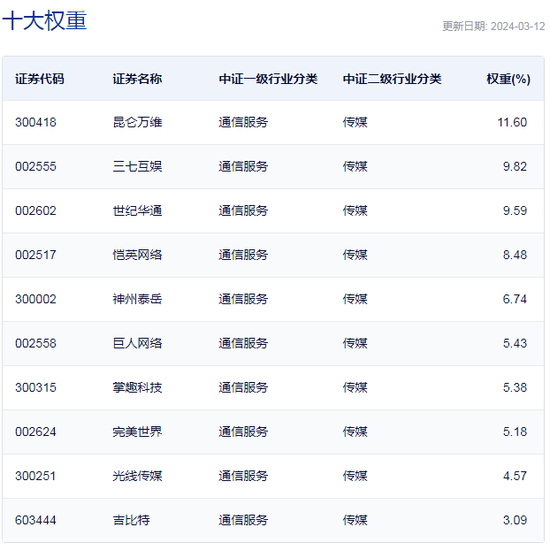Select security code 300002
550x550 pixels.
point(36,299)
